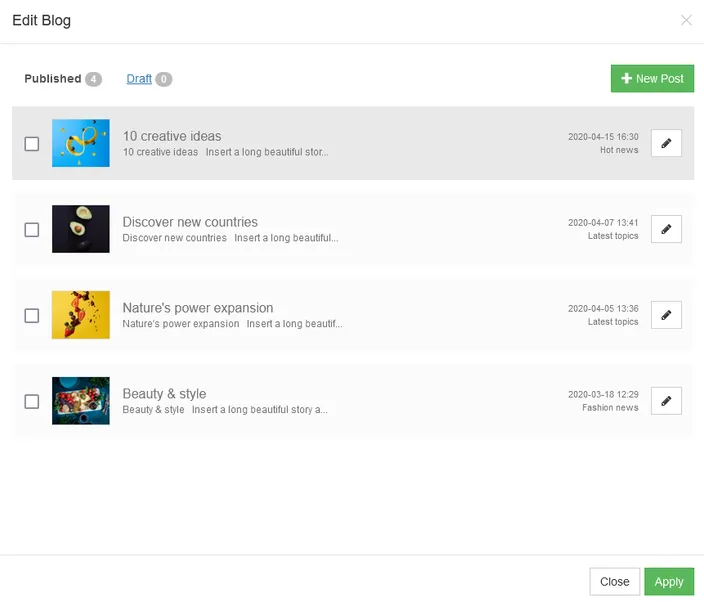Click pencil icon for 'Discover new countries'

[x=666, y=229]
